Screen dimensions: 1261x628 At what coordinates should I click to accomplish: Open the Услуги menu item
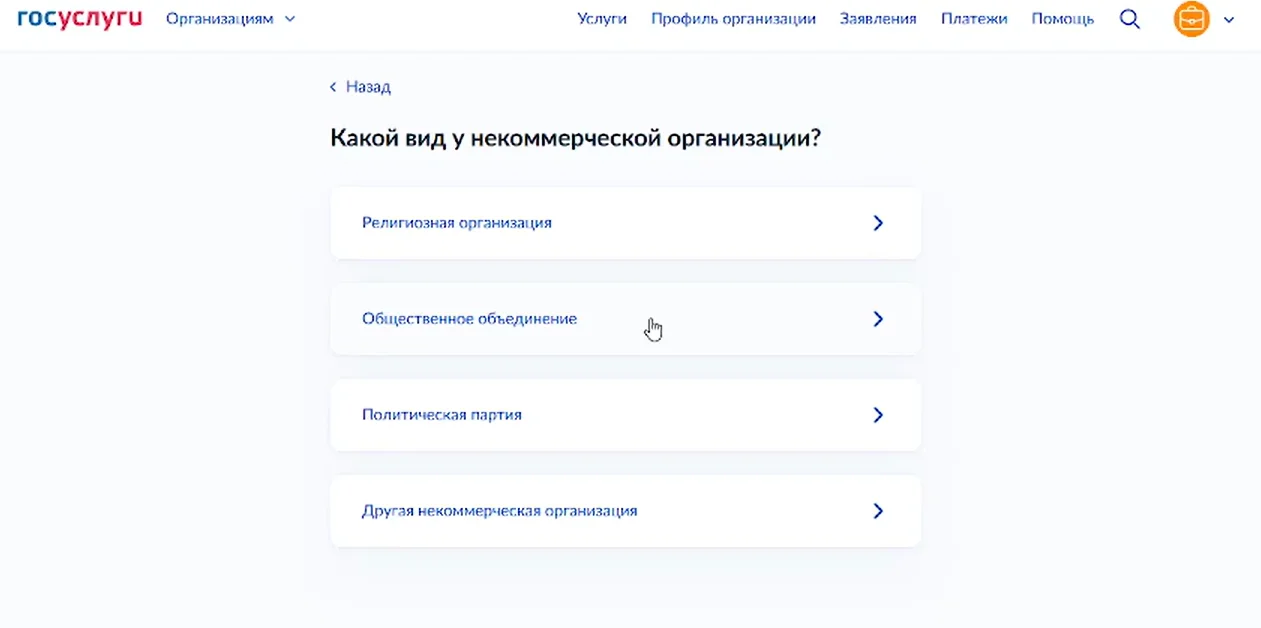tap(602, 19)
